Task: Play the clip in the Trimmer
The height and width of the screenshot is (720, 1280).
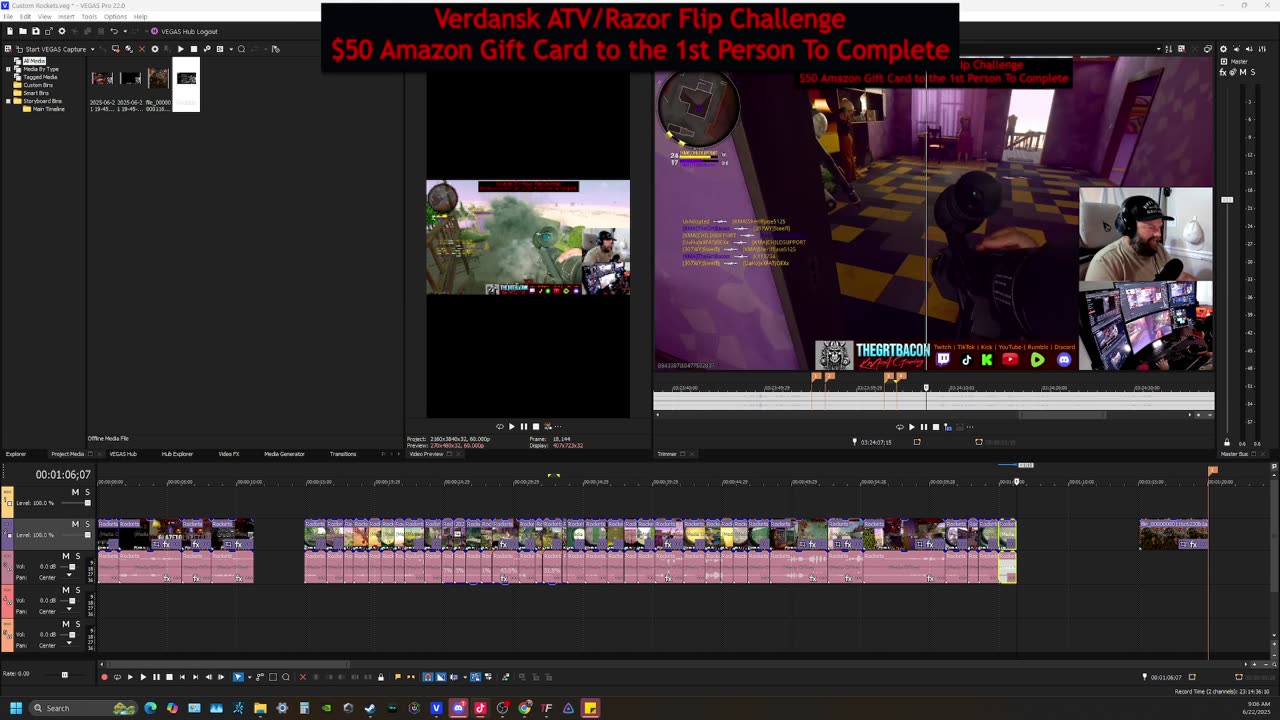Action: tap(911, 427)
